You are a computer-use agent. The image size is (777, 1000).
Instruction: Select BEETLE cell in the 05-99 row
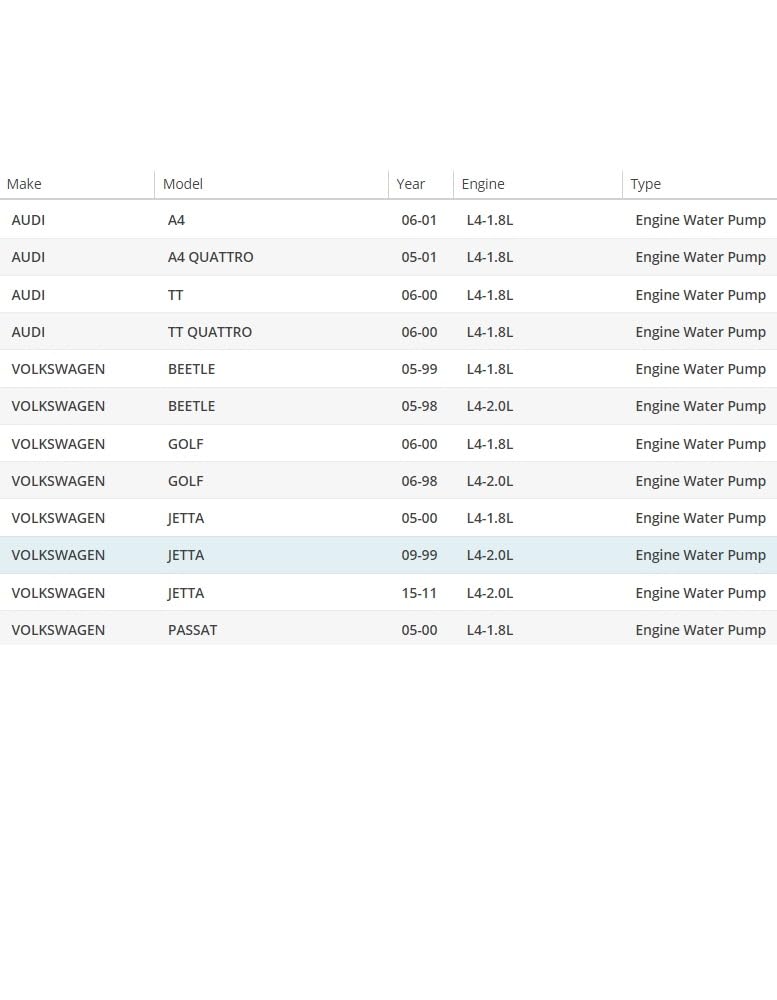[x=191, y=369]
